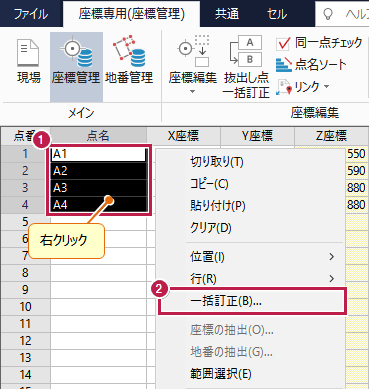Select the A1 point name cell
The height and width of the screenshot is (389, 369).
pyautogui.click(x=99, y=154)
